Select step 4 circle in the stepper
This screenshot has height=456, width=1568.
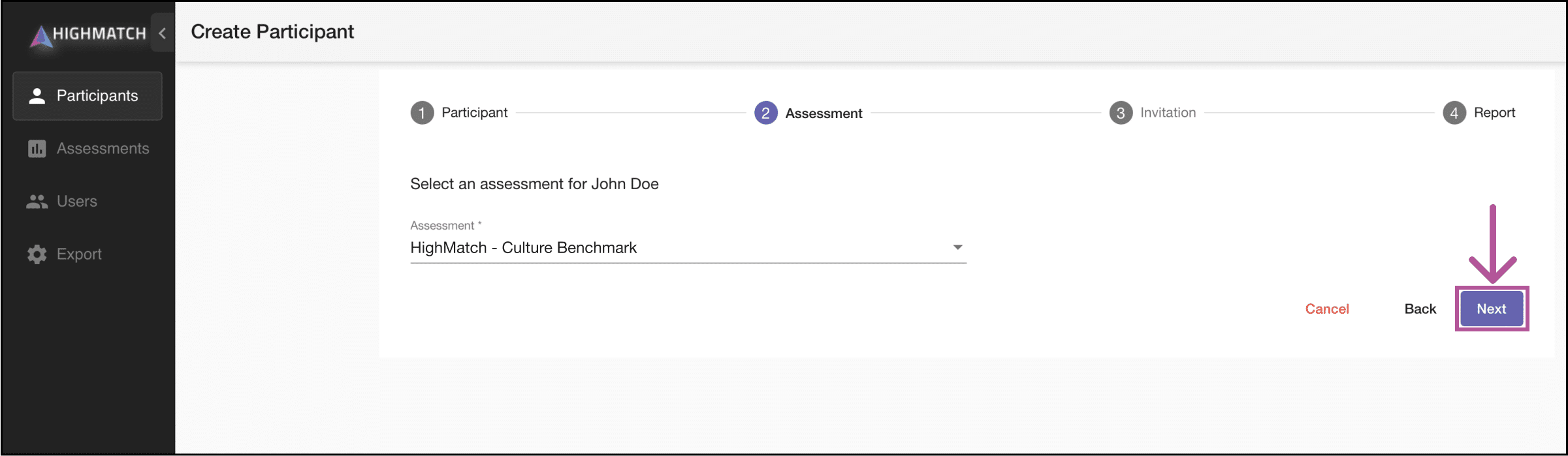1454,113
